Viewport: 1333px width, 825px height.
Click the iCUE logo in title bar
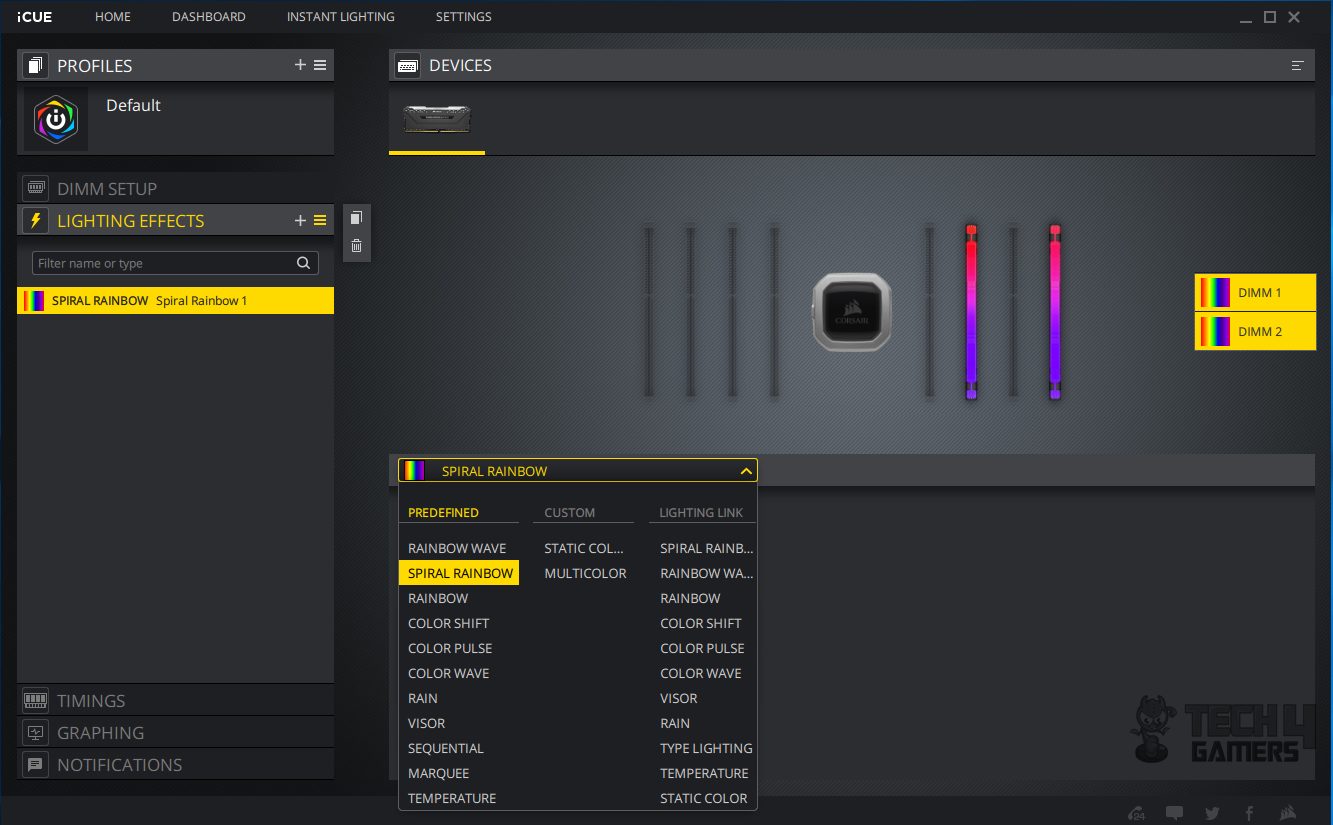click(x=34, y=17)
